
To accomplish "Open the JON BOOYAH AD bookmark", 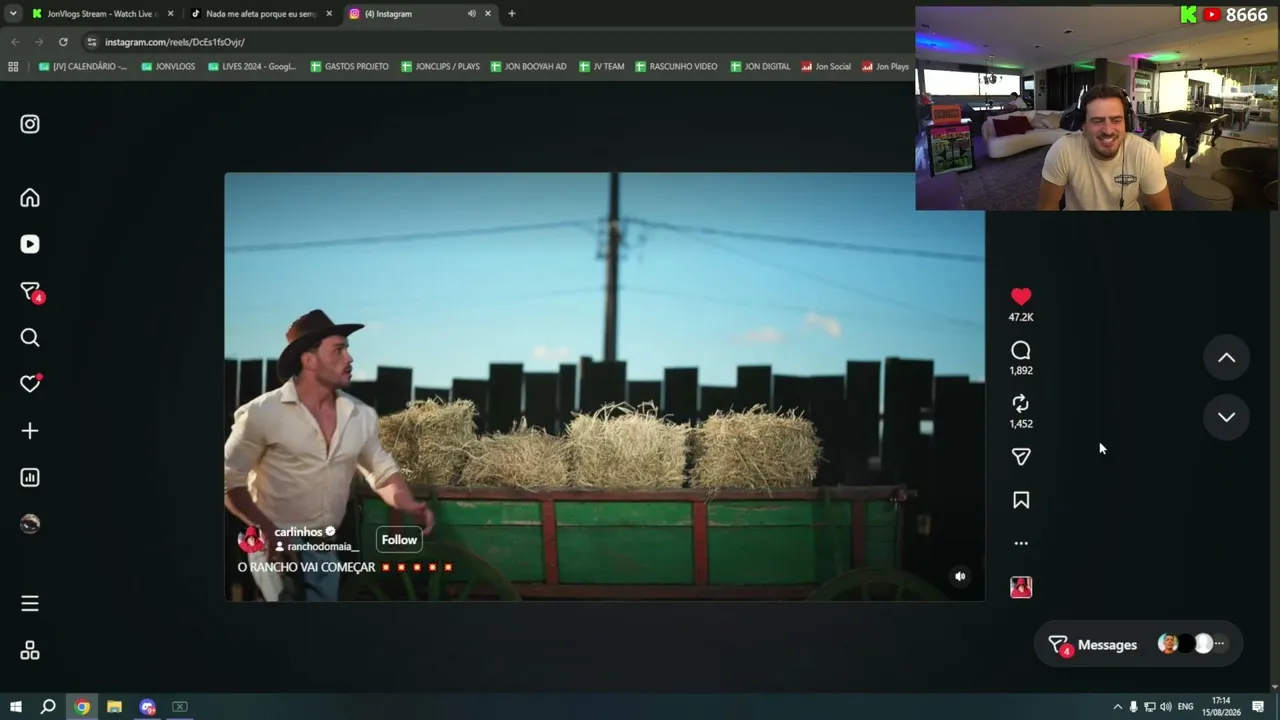I will (x=528, y=67).
